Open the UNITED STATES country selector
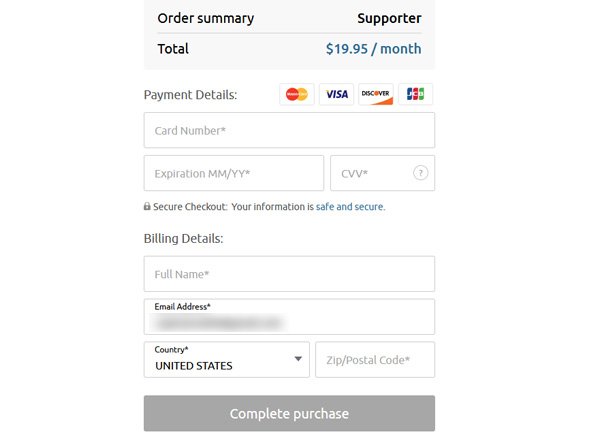600x440 pixels. coord(227,360)
